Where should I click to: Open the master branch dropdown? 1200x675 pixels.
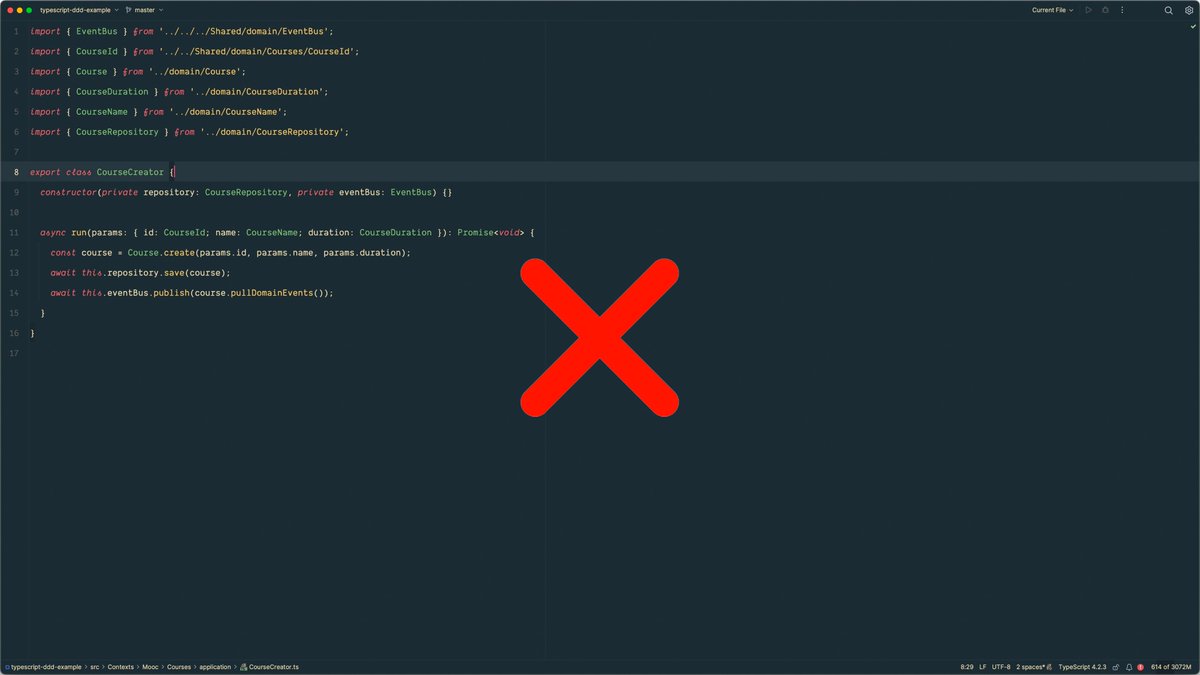[x=145, y=10]
